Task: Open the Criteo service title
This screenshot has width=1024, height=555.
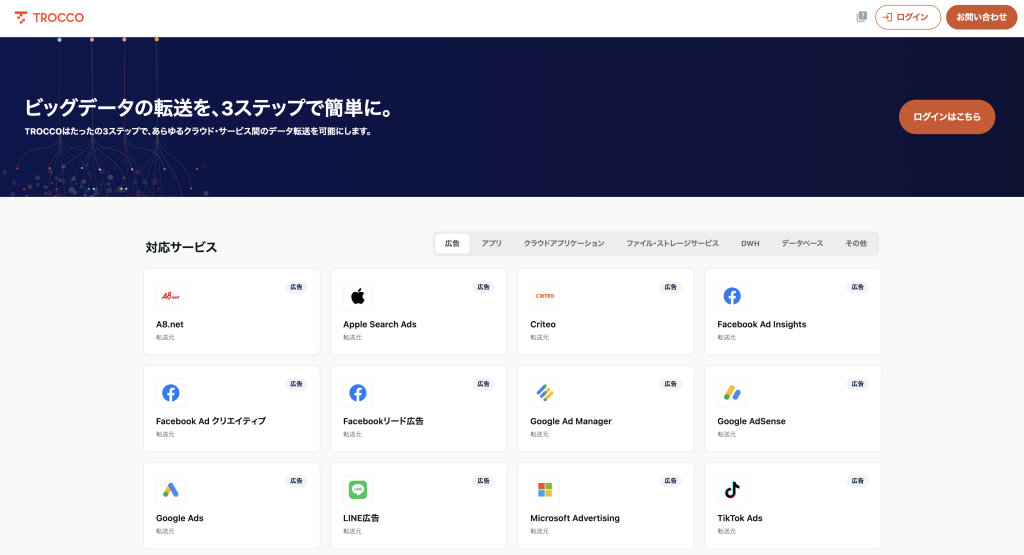Action: (x=543, y=325)
